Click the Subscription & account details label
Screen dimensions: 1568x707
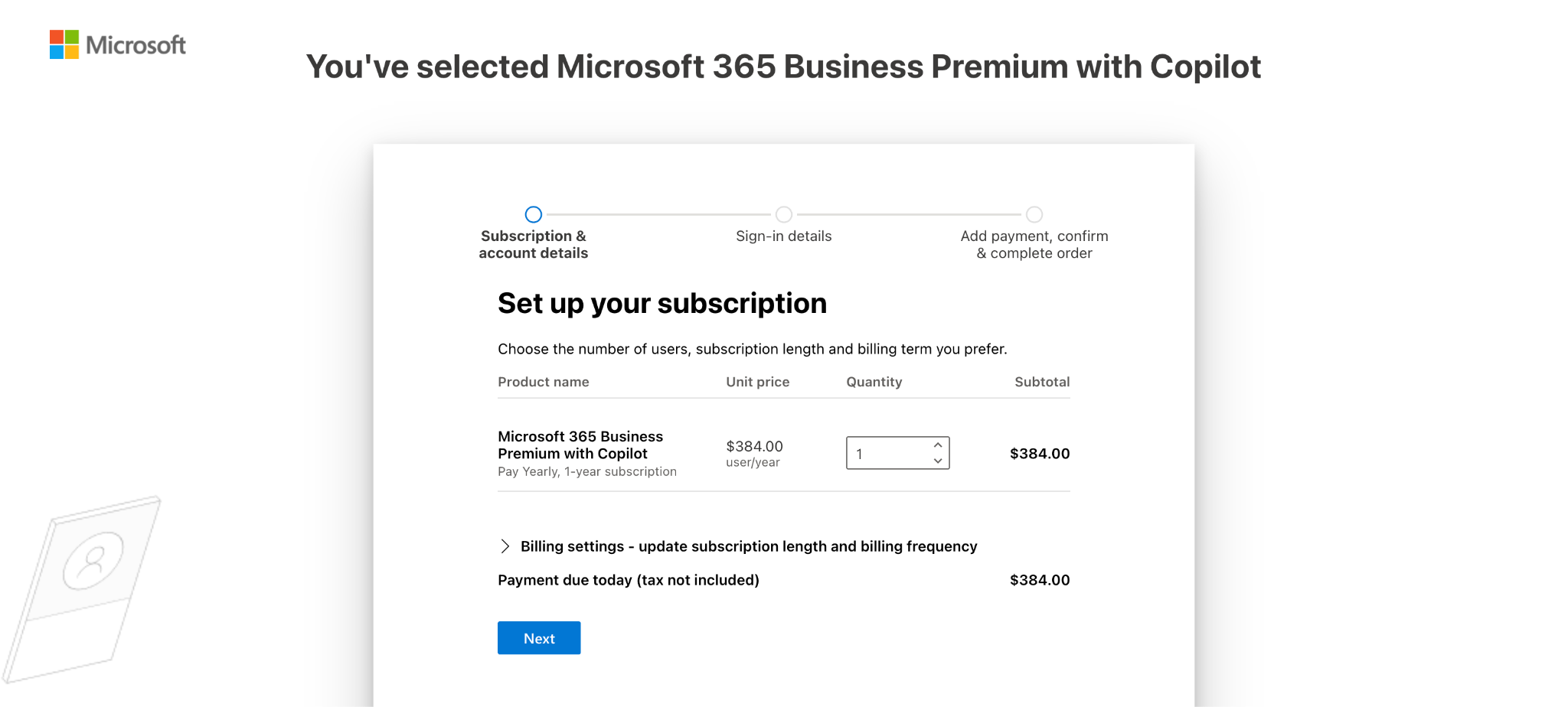tap(534, 245)
